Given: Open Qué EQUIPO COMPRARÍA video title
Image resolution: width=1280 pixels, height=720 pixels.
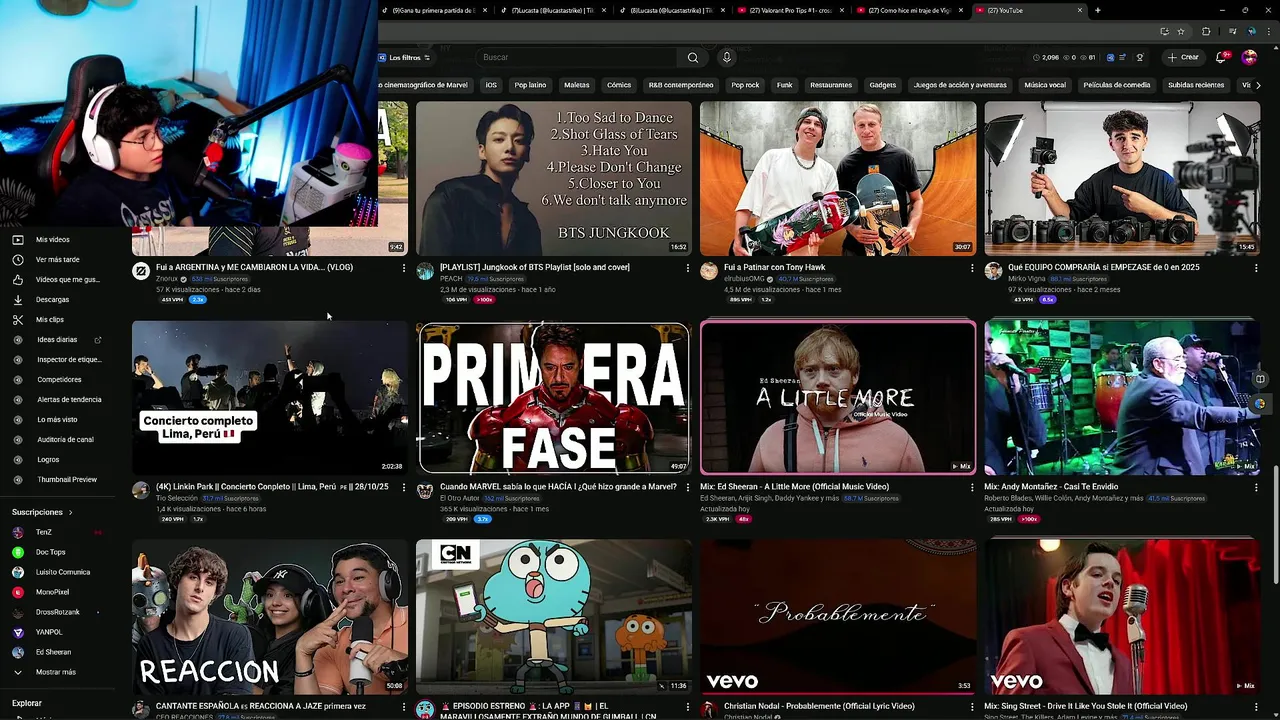Looking at the screenshot, I should click(x=1104, y=268).
